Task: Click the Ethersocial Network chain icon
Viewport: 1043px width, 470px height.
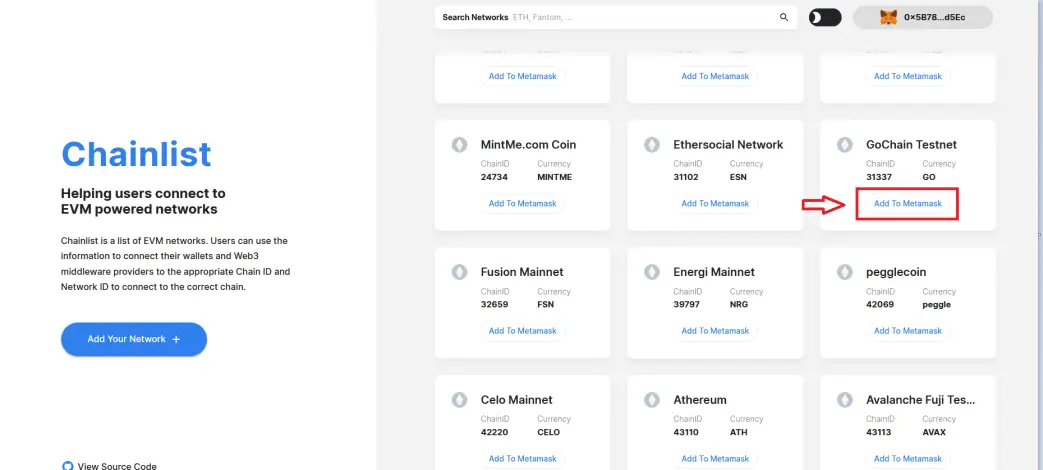Action: (652, 144)
